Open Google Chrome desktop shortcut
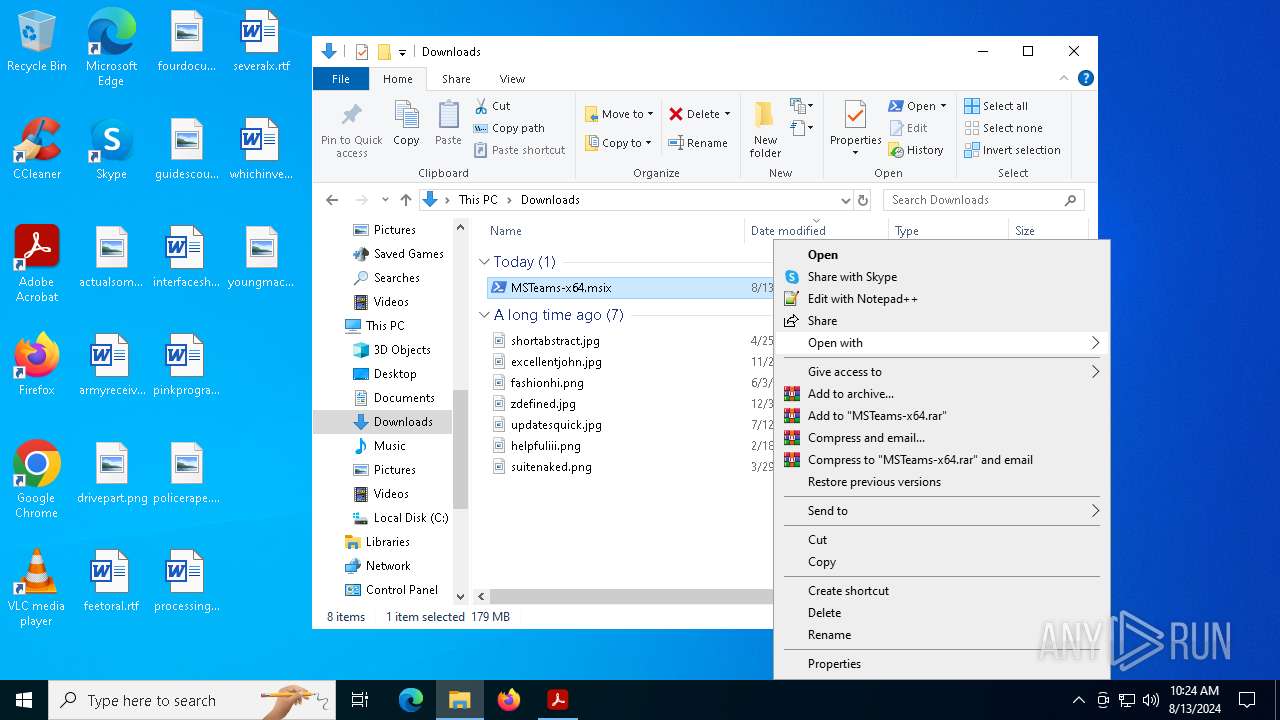Screen dimensions: 1280x720 (37, 480)
